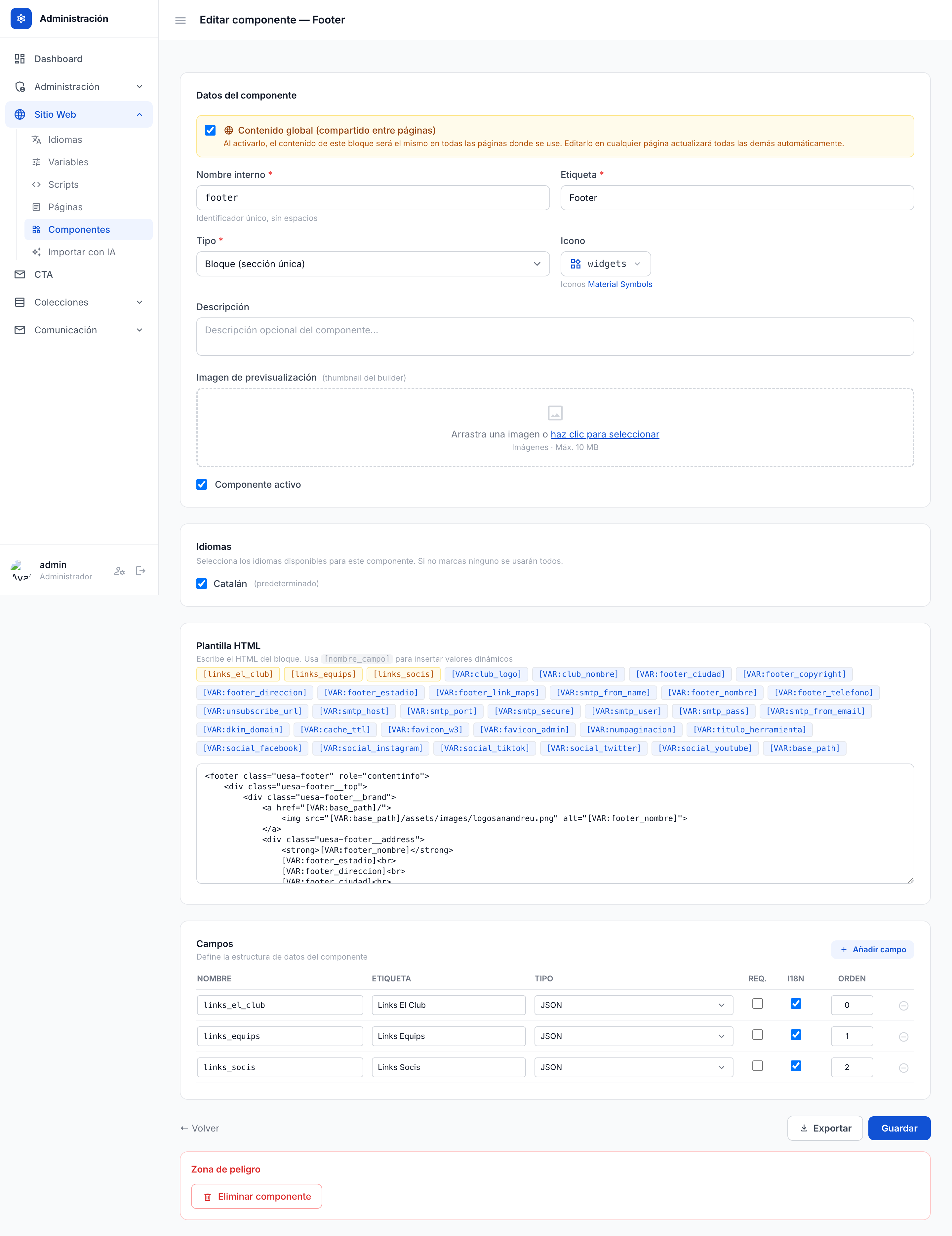This screenshot has height=1236, width=952.
Task: Click Añadir campo button
Action: pyautogui.click(x=872, y=950)
